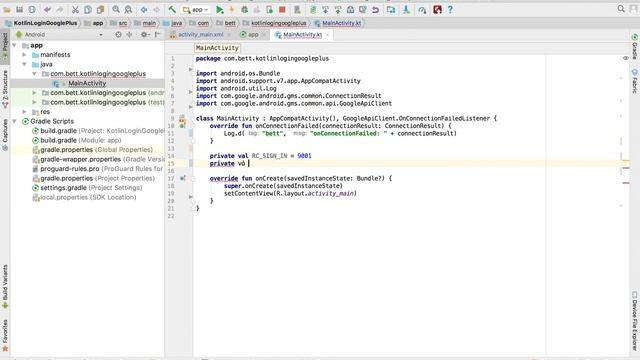Image resolution: width=640 pixels, height=360 pixels.
Task: Close the MainActivity.kt tab
Action: click(327, 35)
